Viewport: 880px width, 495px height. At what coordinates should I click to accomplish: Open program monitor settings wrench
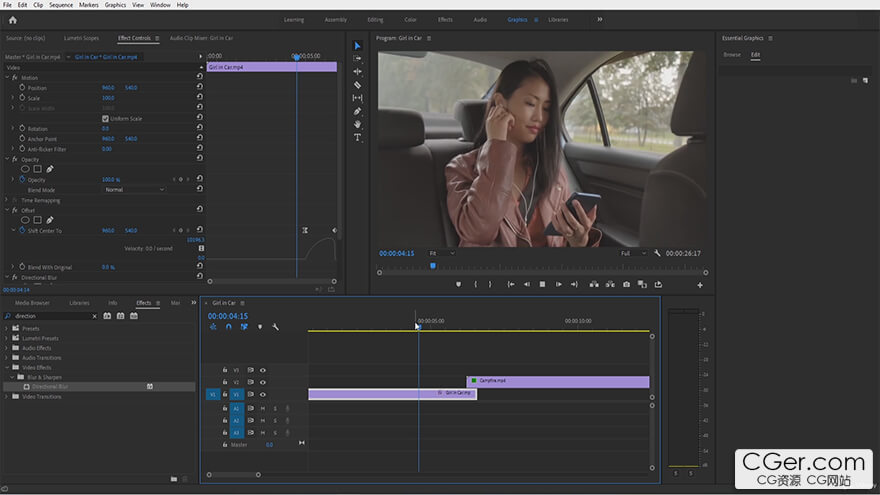657,253
